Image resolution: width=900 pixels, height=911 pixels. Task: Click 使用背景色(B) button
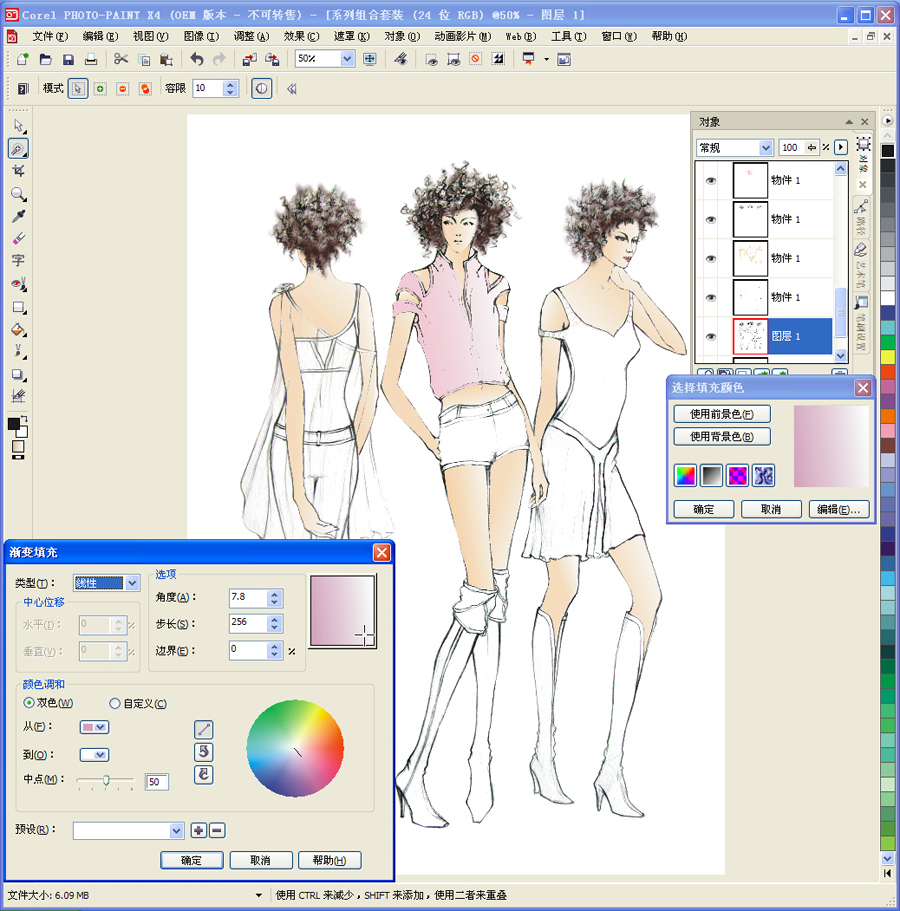pos(722,436)
